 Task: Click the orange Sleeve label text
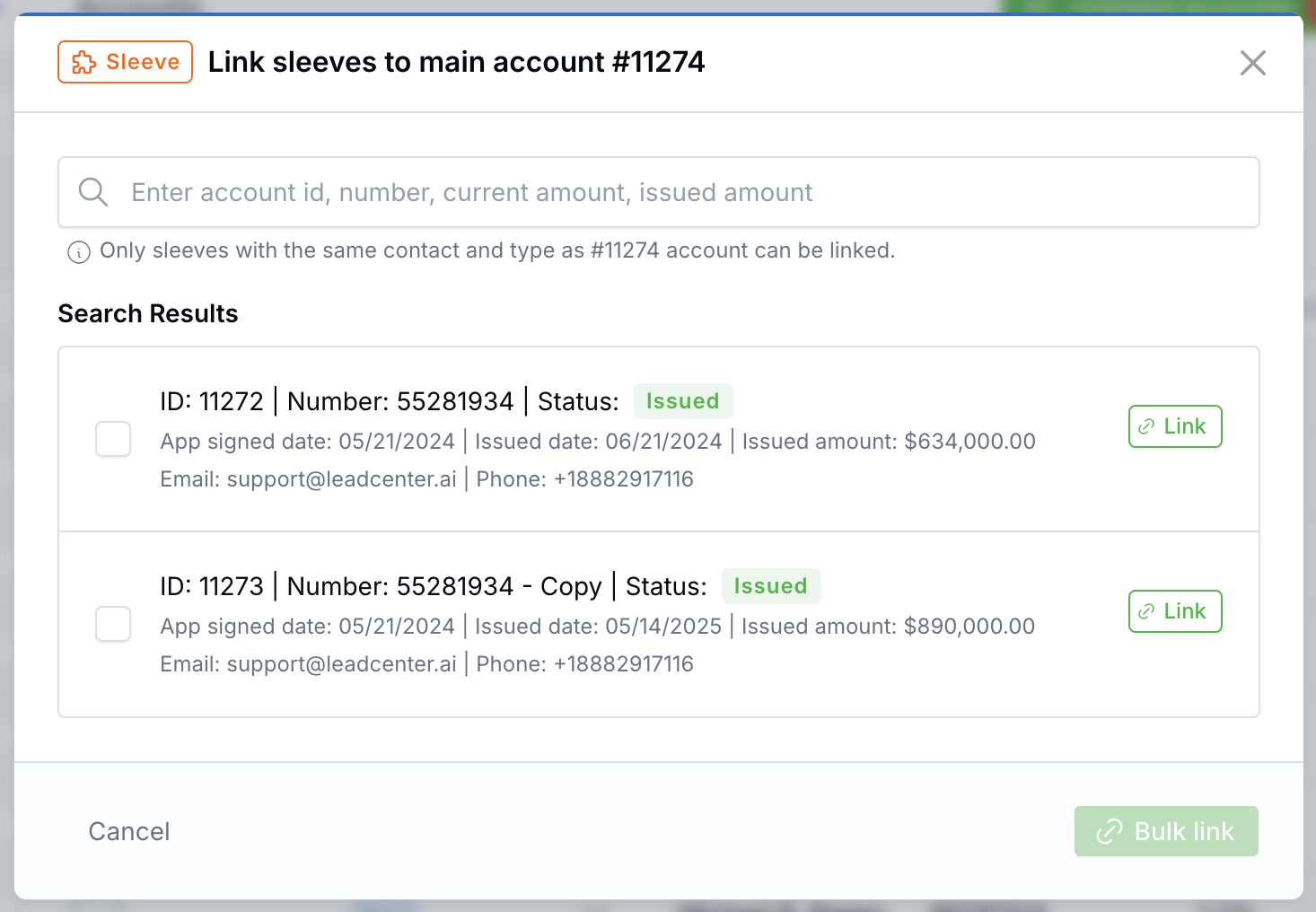[x=143, y=62]
